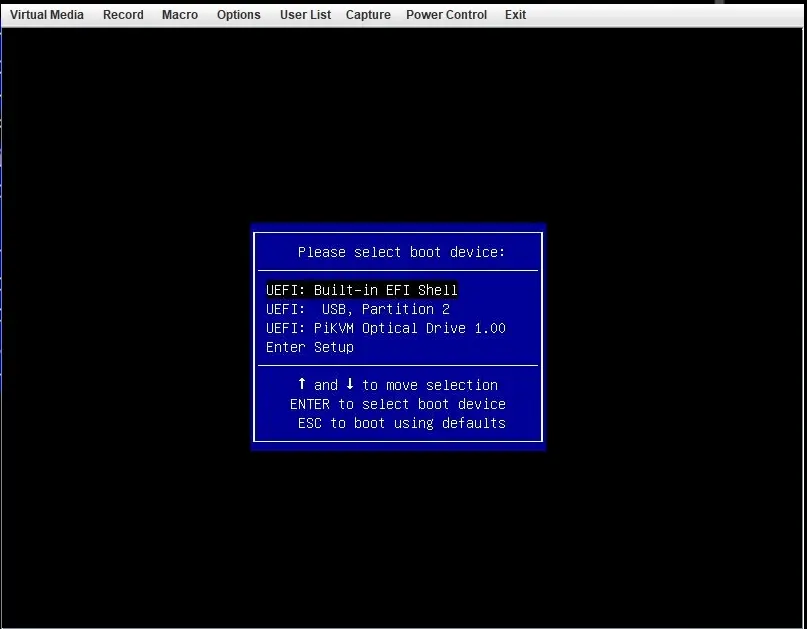Click the separator line below the dialog heading

[398, 270]
